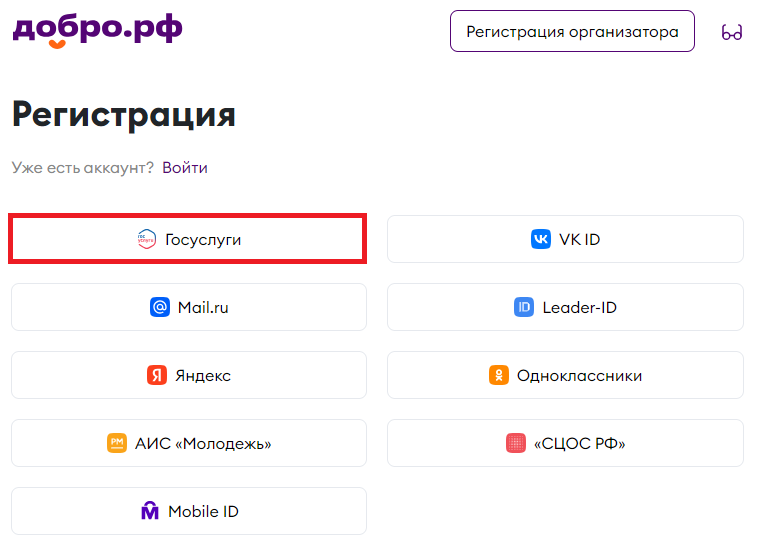Register via Госуслуги button
The width and height of the screenshot is (759, 543).
[188, 239]
